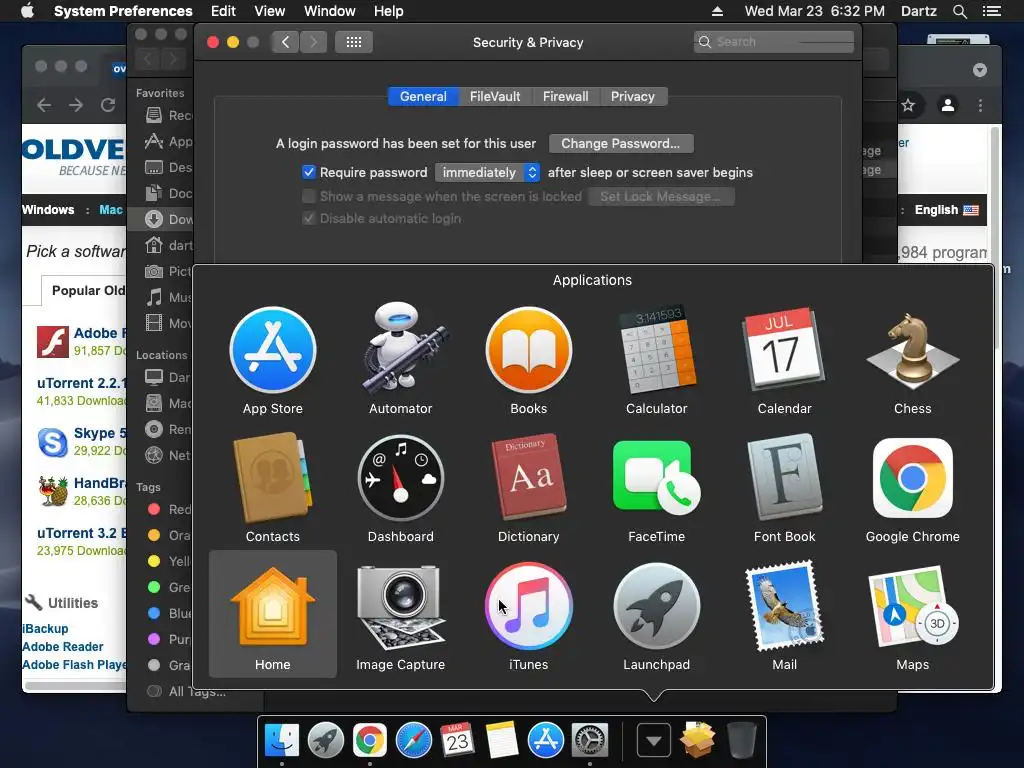Open the Edit menu
This screenshot has height=768, width=1024.
[223, 11]
